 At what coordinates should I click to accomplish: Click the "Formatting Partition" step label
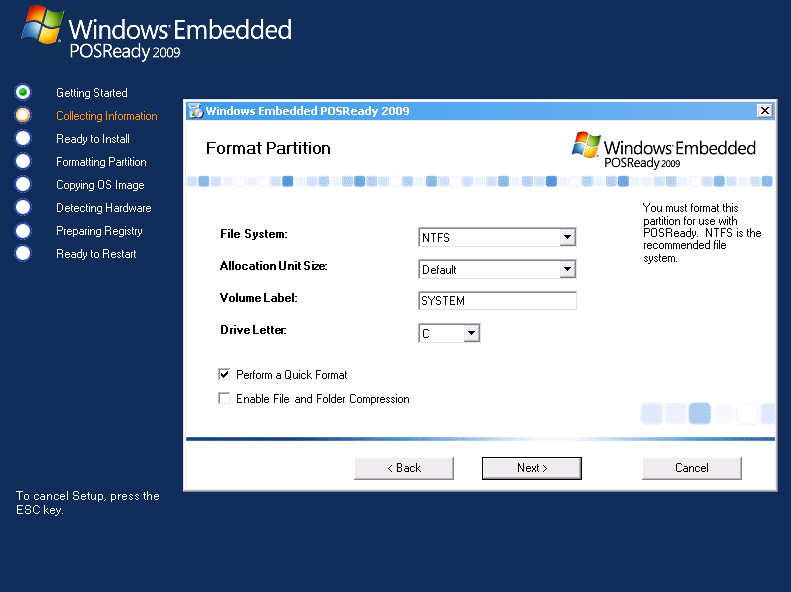[x=101, y=162]
